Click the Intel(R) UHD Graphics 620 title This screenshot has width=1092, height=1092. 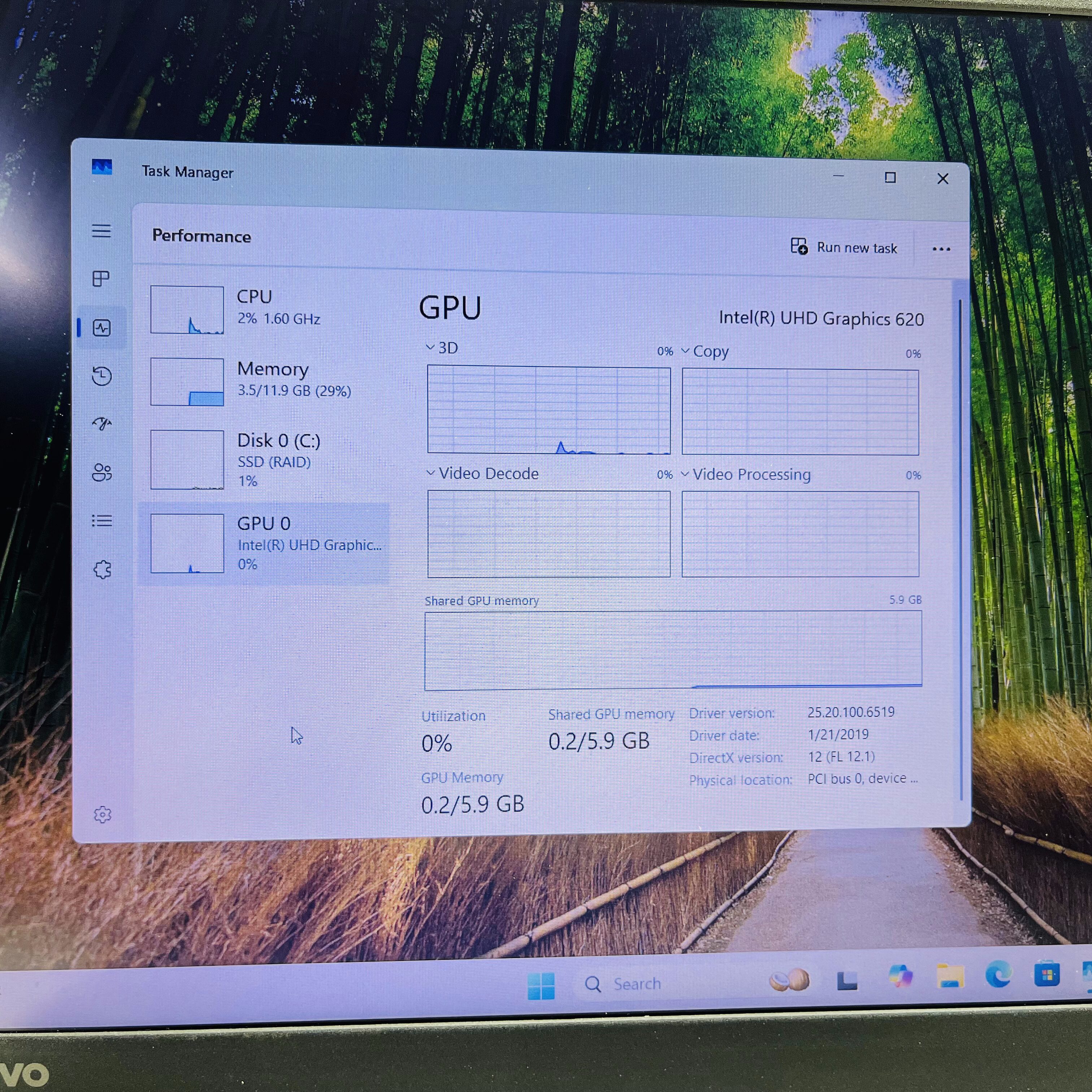tap(821, 318)
